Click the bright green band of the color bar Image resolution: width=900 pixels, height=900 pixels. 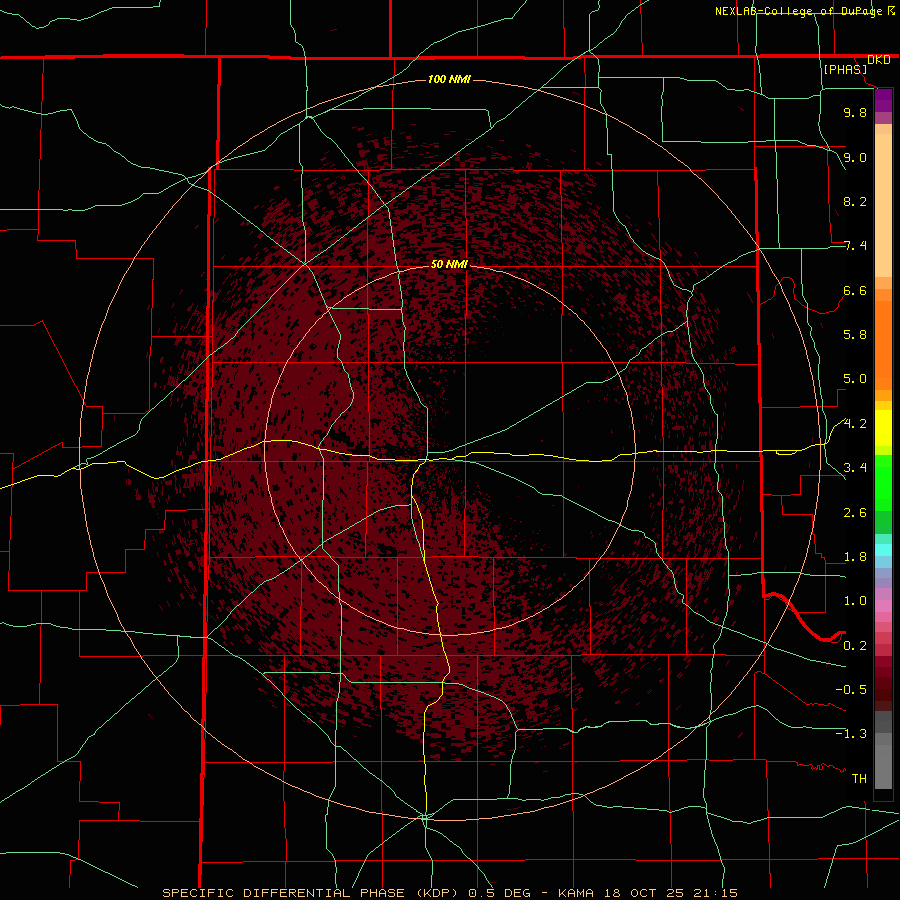pyautogui.click(x=883, y=483)
